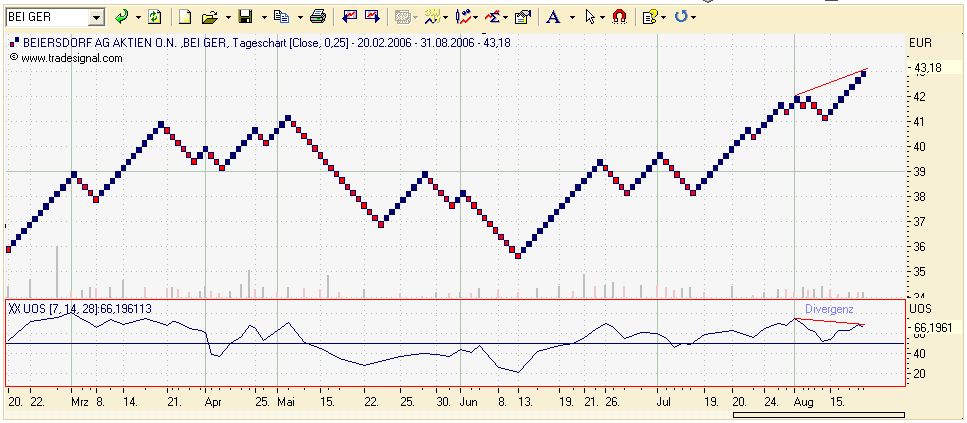Viewport: 967px width, 423px height.
Task: Click the sigma formula strategy icon
Action: coord(493,17)
